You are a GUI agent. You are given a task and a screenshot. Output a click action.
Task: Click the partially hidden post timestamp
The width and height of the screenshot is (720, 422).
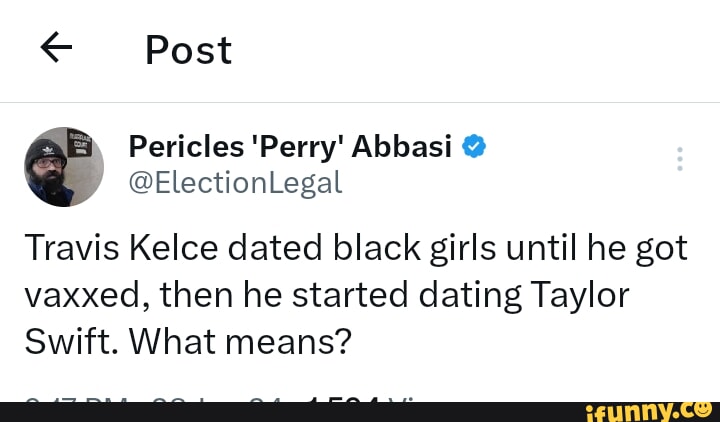(150, 398)
